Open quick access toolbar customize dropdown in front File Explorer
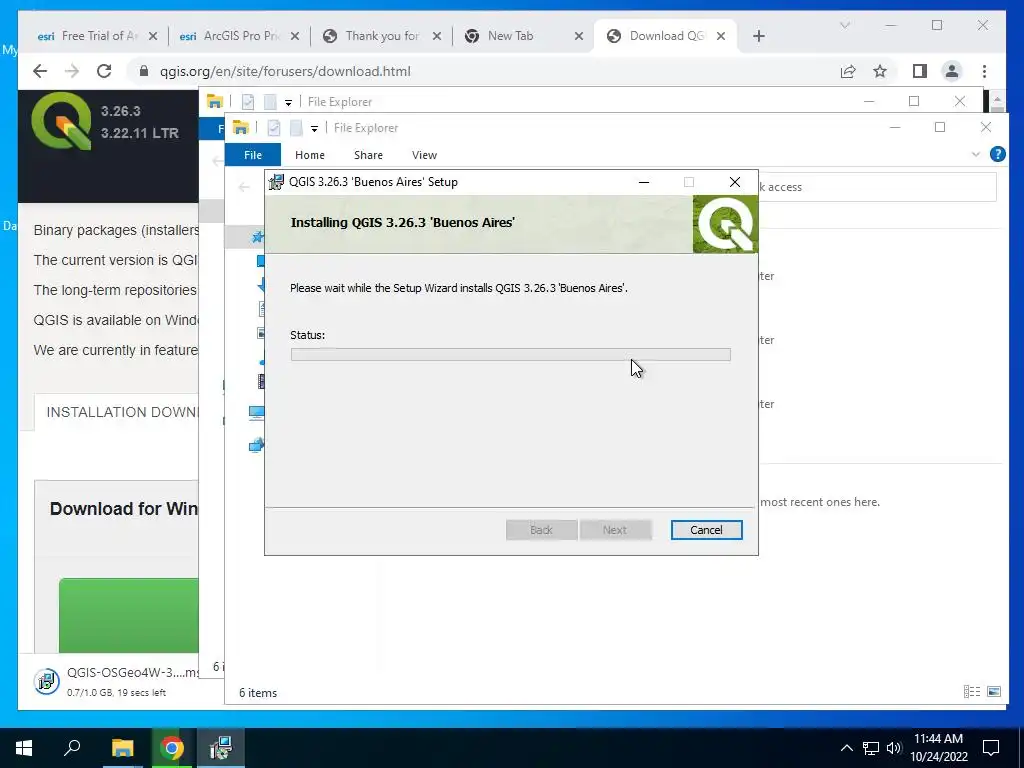The image size is (1024, 768). click(314, 129)
